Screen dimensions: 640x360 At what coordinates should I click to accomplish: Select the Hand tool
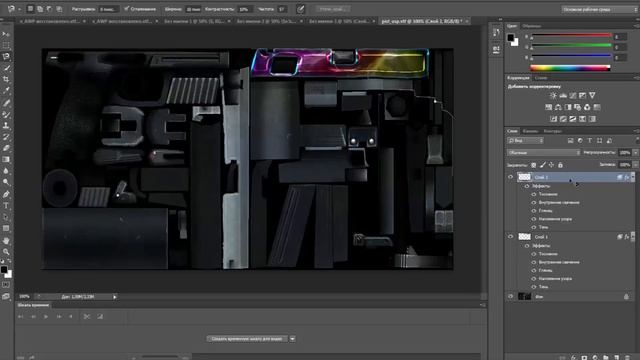6,241
